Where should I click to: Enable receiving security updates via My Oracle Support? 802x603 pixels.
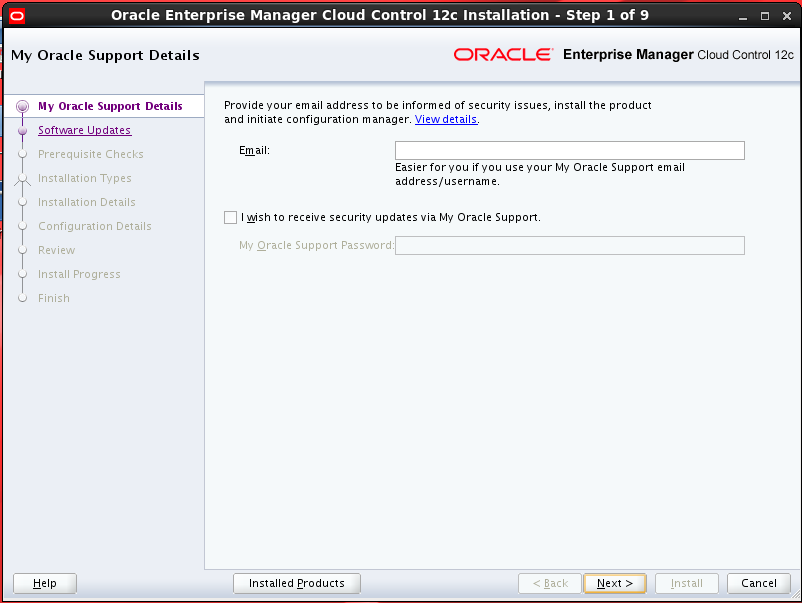click(230, 217)
